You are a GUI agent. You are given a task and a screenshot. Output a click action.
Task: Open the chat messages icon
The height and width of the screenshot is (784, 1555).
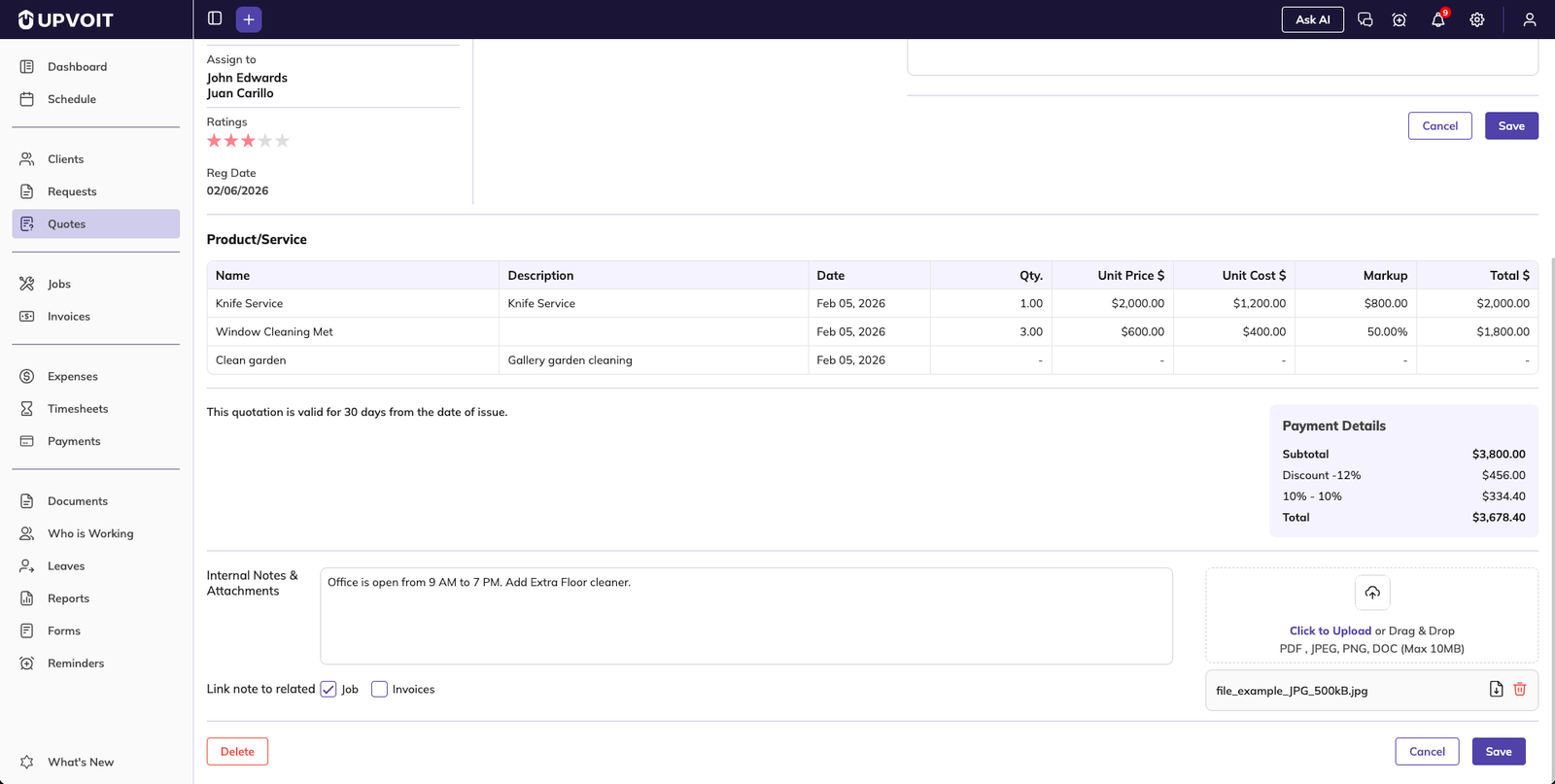click(1365, 19)
